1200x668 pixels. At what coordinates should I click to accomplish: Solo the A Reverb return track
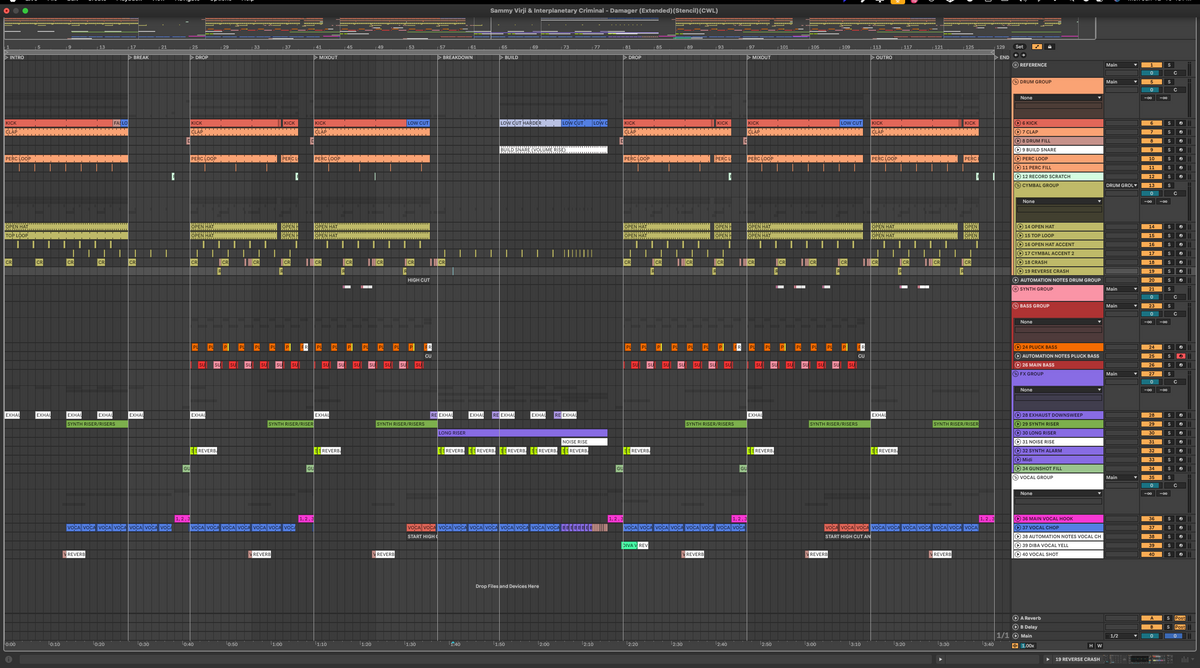pos(1168,618)
